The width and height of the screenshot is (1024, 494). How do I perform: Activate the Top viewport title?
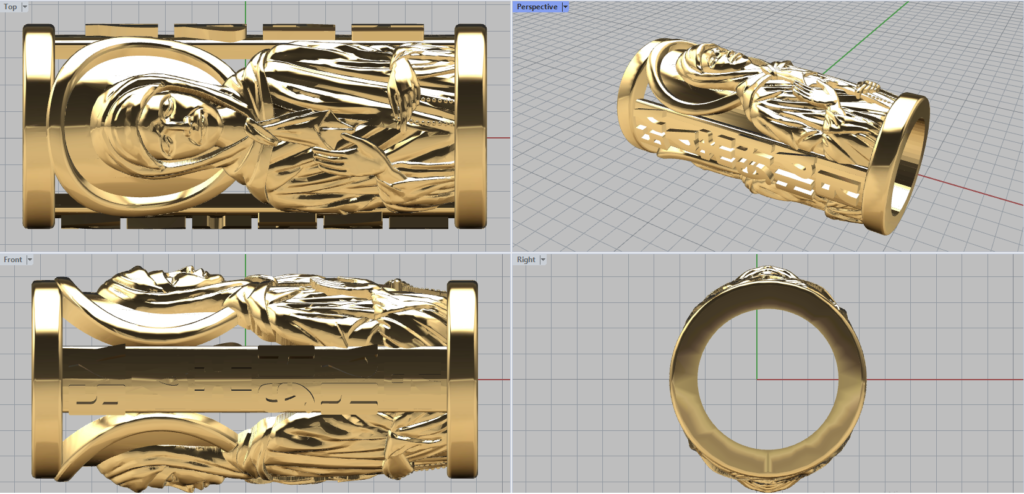point(10,7)
